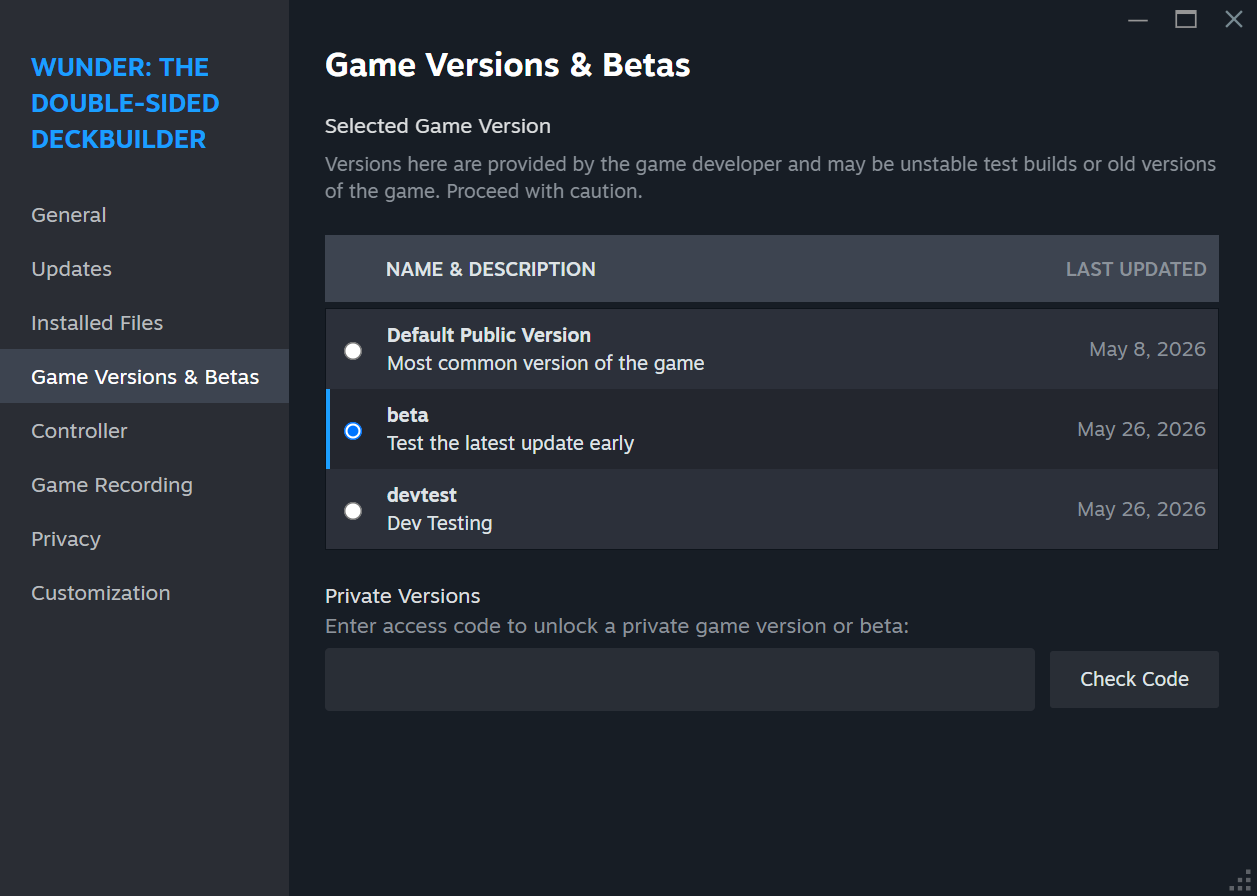Select the devtest version radio button
Viewport: 1257px width, 896px height.
pyautogui.click(x=353, y=511)
